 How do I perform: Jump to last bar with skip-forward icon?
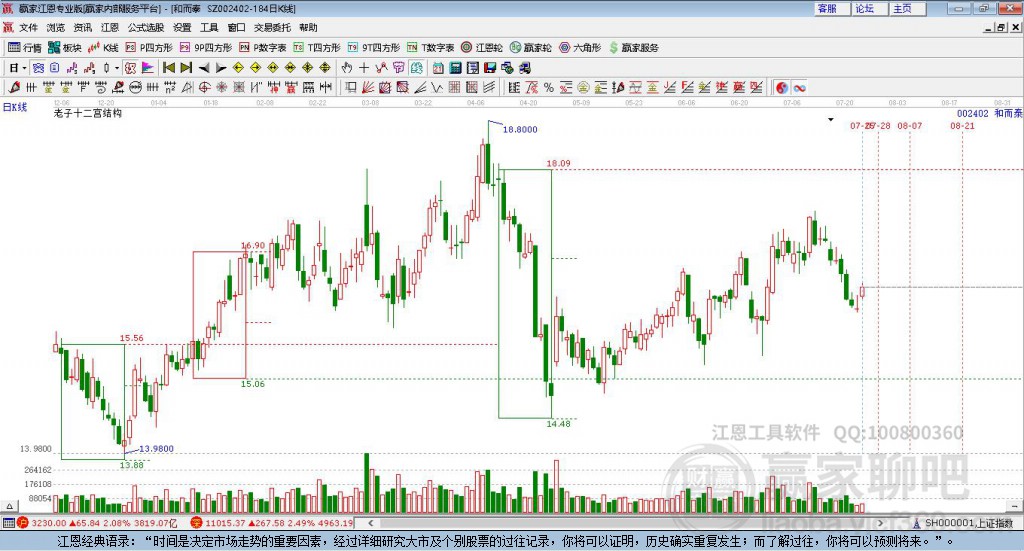(186, 67)
